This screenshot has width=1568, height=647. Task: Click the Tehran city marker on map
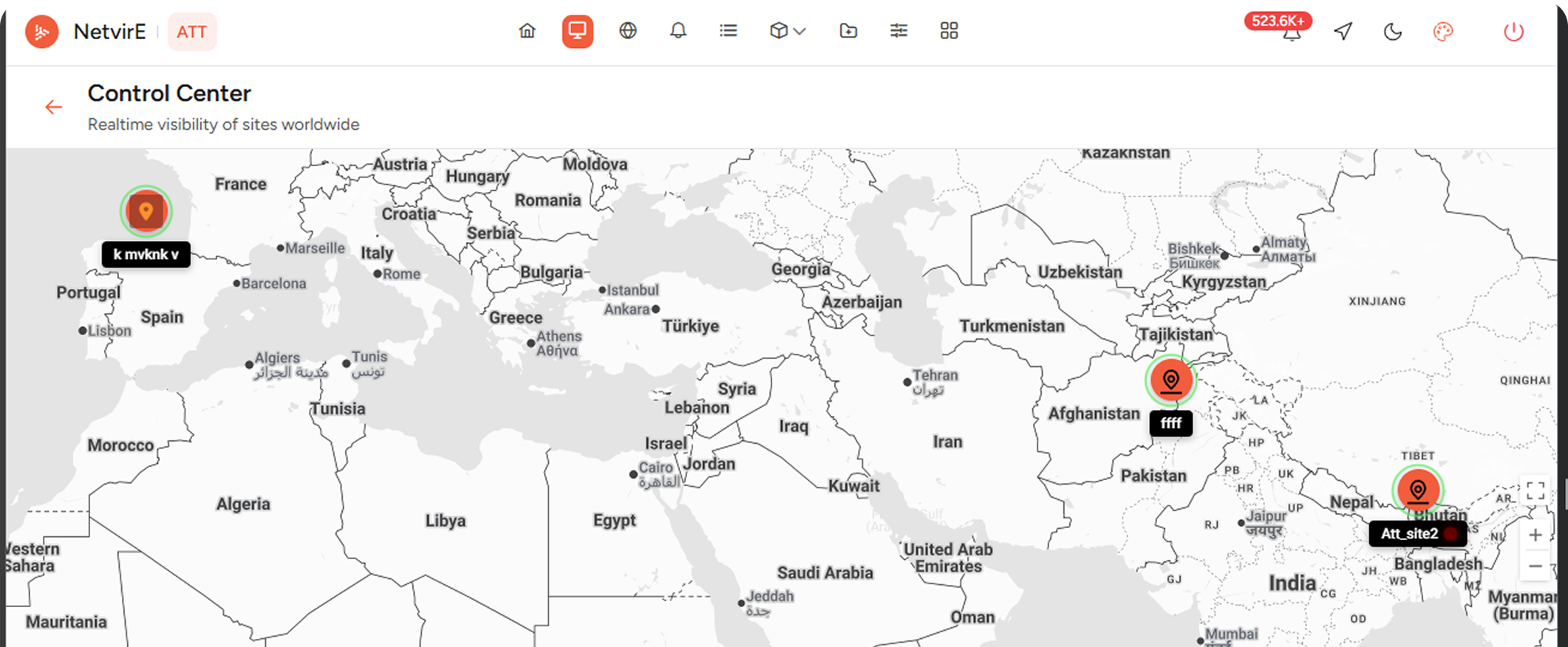[x=907, y=382]
